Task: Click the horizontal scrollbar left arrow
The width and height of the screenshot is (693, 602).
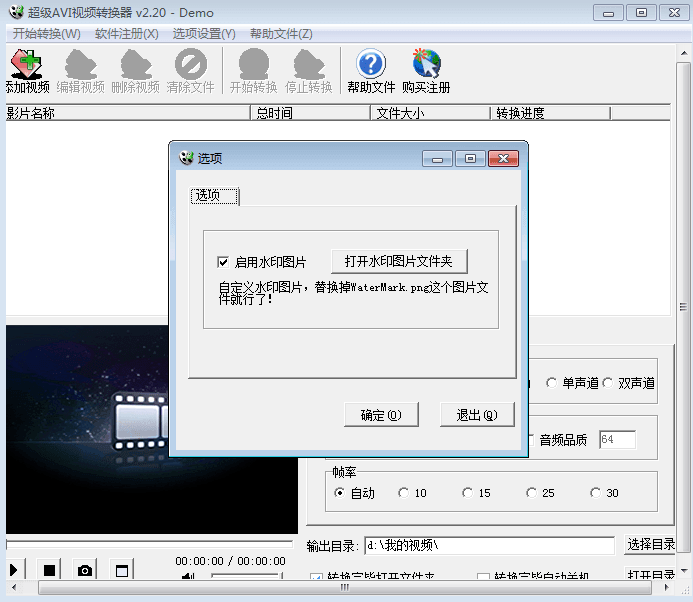Action: tap(14, 588)
